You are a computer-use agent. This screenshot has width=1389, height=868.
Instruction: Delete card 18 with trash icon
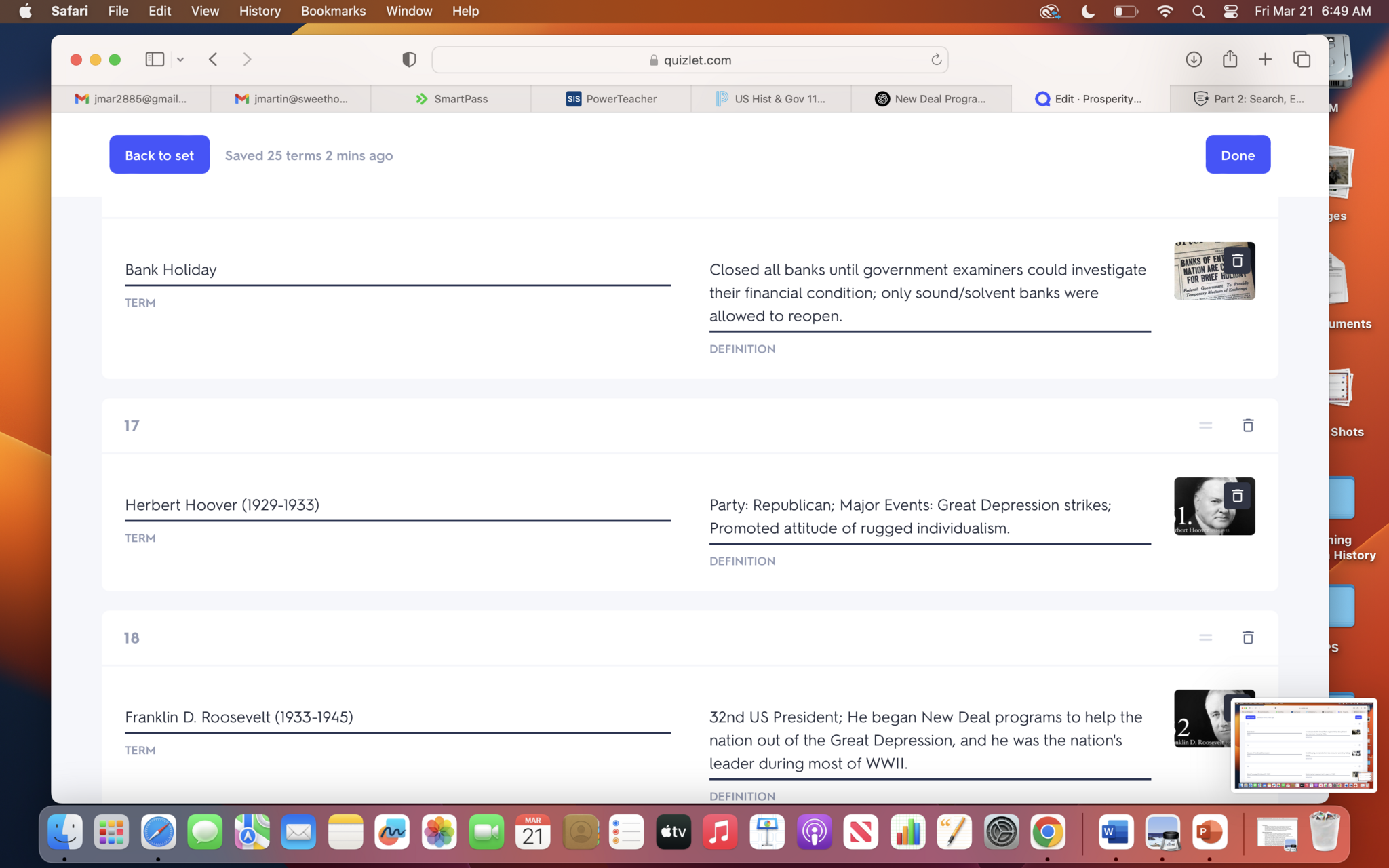click(x=1247, y=637)
